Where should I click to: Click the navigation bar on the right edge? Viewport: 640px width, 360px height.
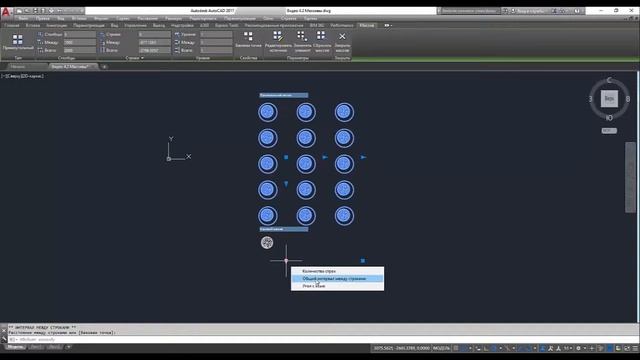(x=631, y=177)
